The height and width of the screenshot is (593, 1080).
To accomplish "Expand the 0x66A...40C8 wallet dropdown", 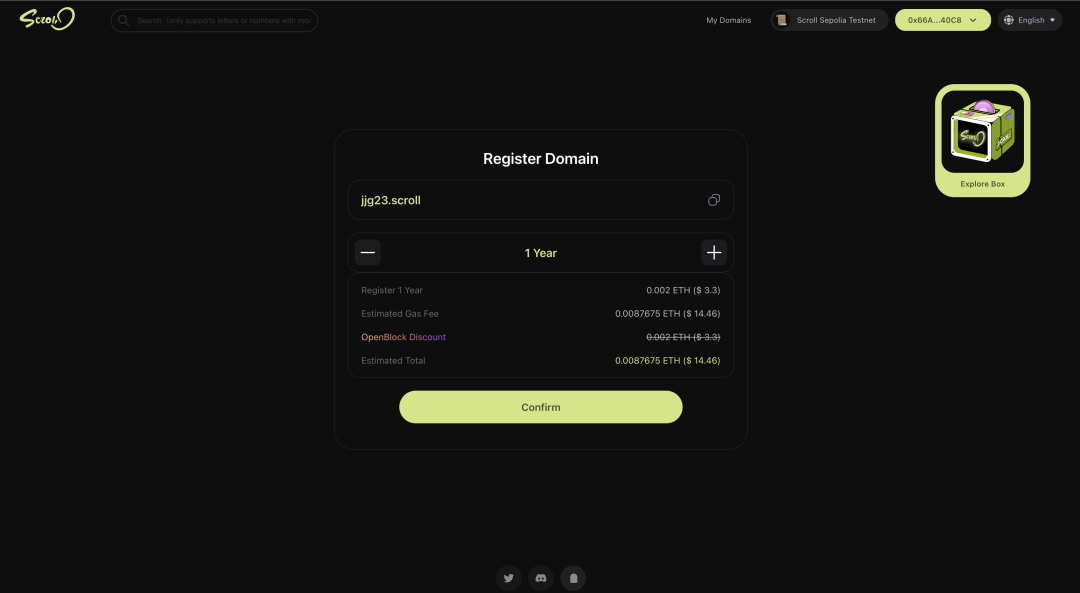I will tap(942, 20).
